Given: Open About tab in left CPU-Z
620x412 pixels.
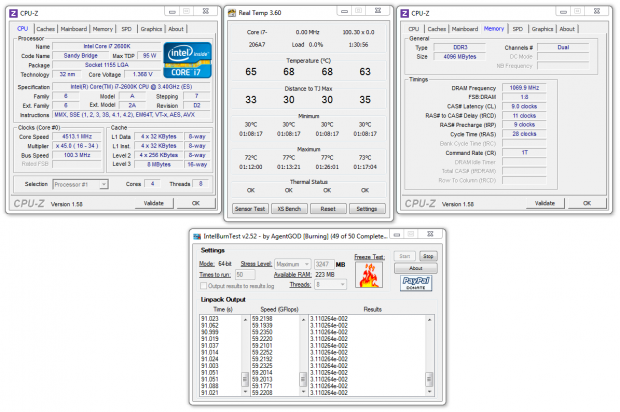Looking at the screenshot, I should point(176,29).
